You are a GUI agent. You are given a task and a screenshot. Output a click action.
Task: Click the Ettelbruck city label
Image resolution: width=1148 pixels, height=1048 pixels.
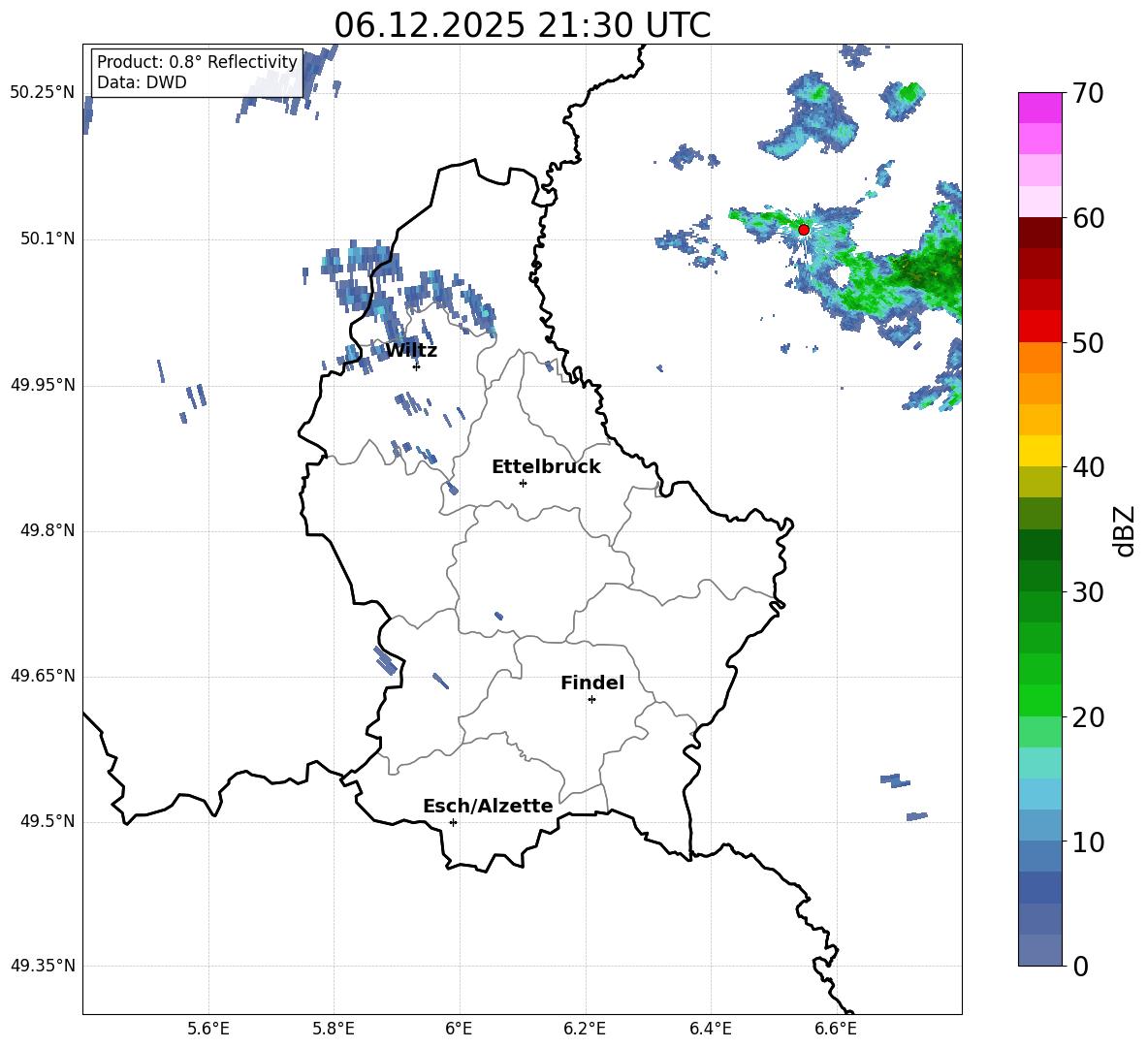546,467
